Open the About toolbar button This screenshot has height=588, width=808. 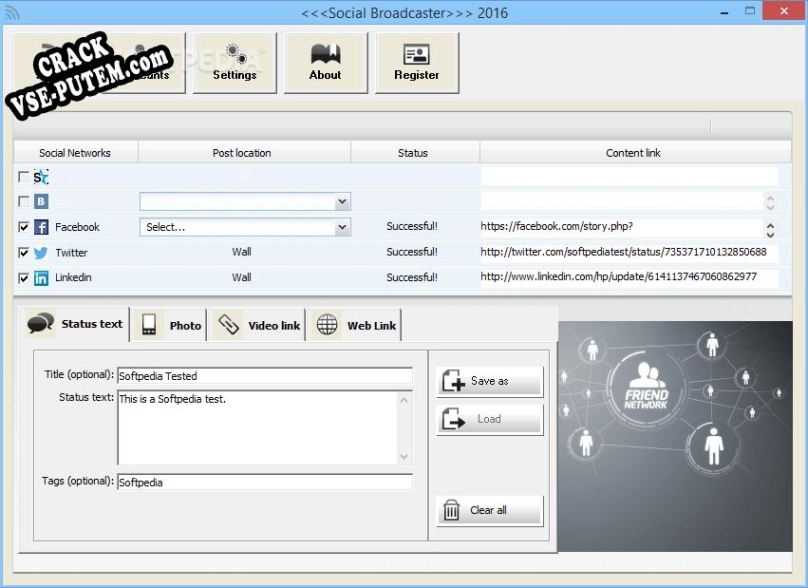click(x=326, y=63)
